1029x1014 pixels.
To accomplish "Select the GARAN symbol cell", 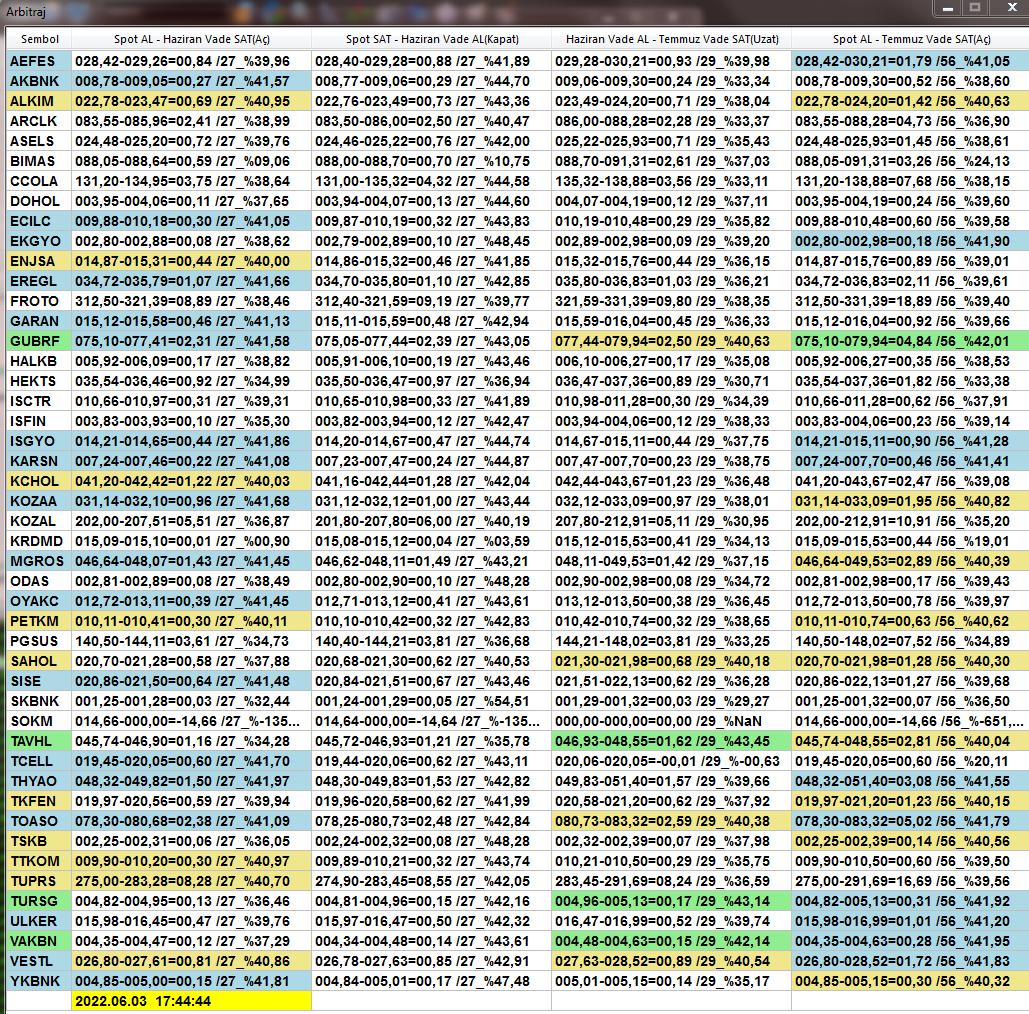I will 39,322.
